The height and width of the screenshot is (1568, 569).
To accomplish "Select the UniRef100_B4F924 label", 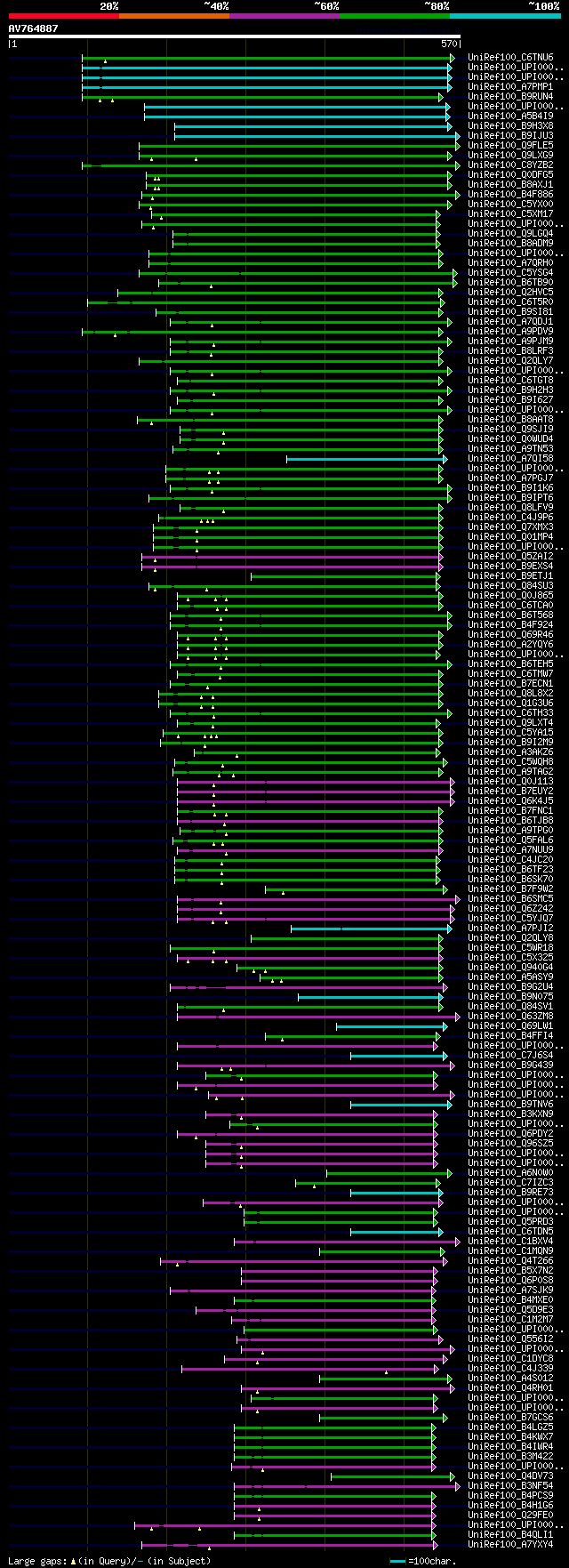I will click(510, 624).
